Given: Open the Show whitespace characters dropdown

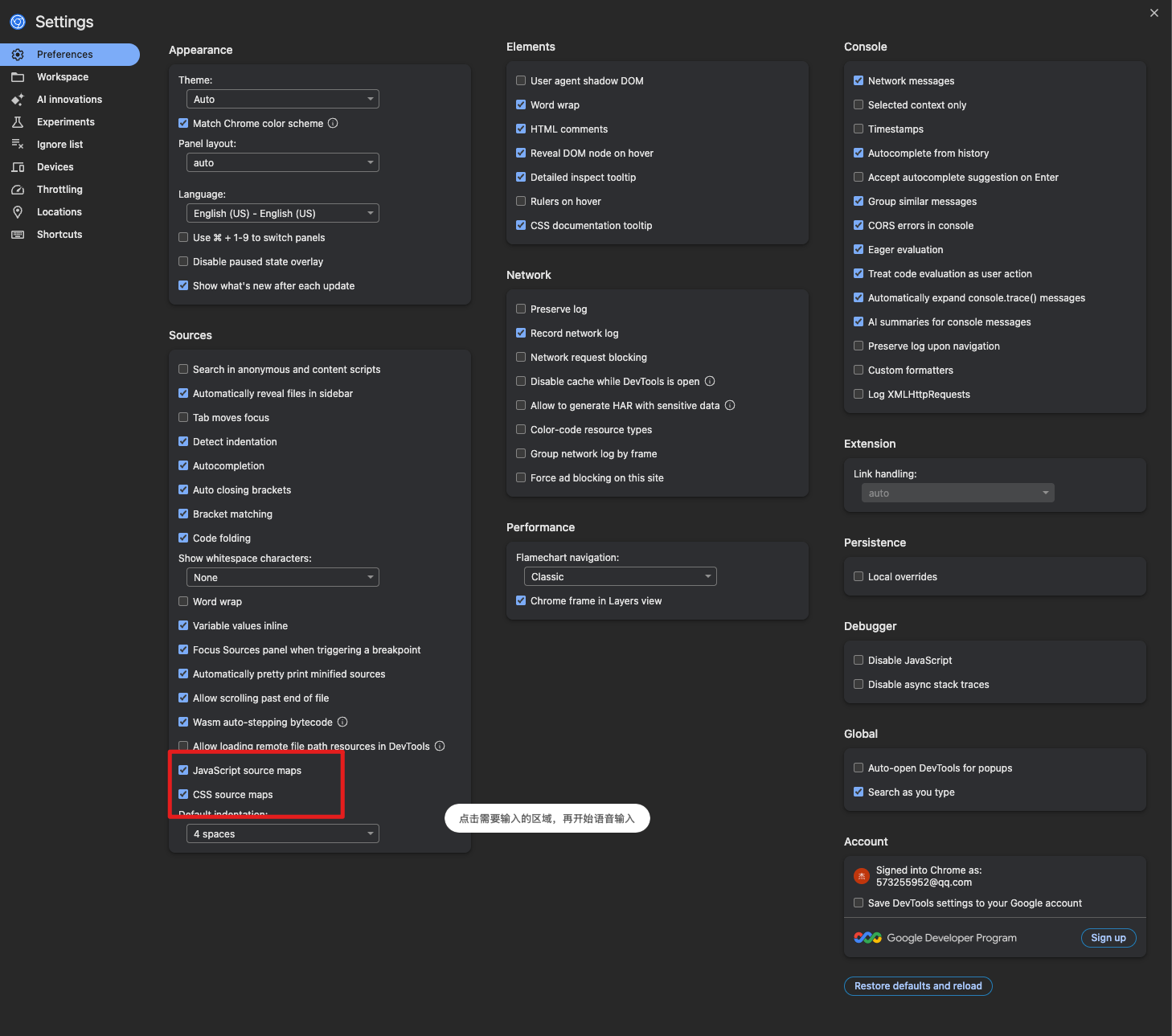Looking at the screenshot, I should coord(282,577).
